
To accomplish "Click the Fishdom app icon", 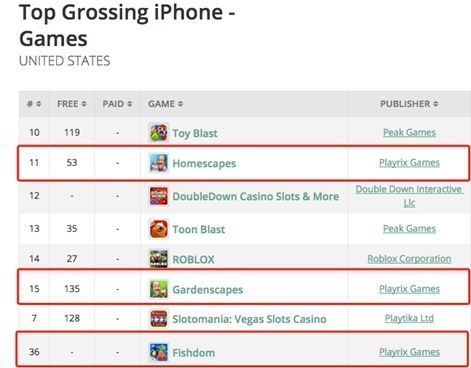I will coord(158,352).
